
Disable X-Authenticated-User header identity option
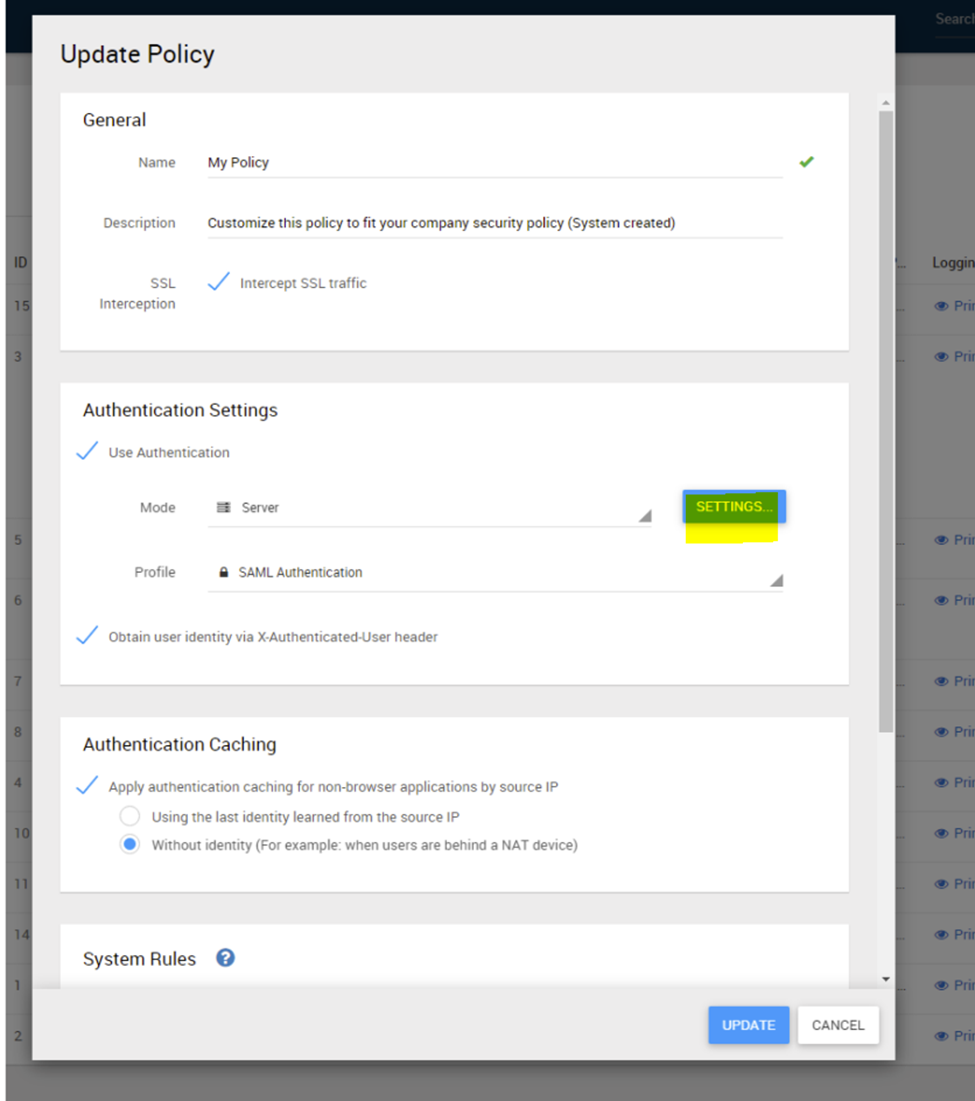(88, 636)
